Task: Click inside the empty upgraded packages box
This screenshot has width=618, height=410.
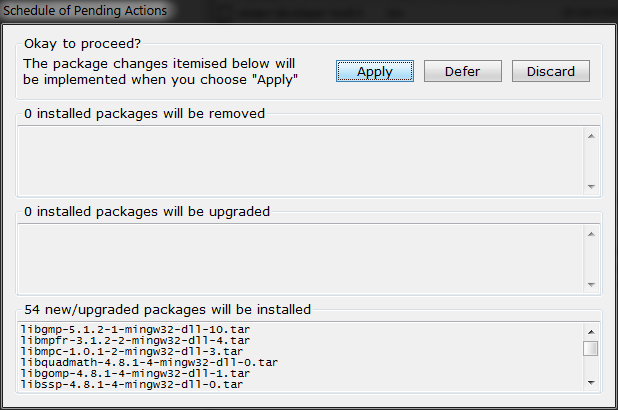Action: [300, 257]
